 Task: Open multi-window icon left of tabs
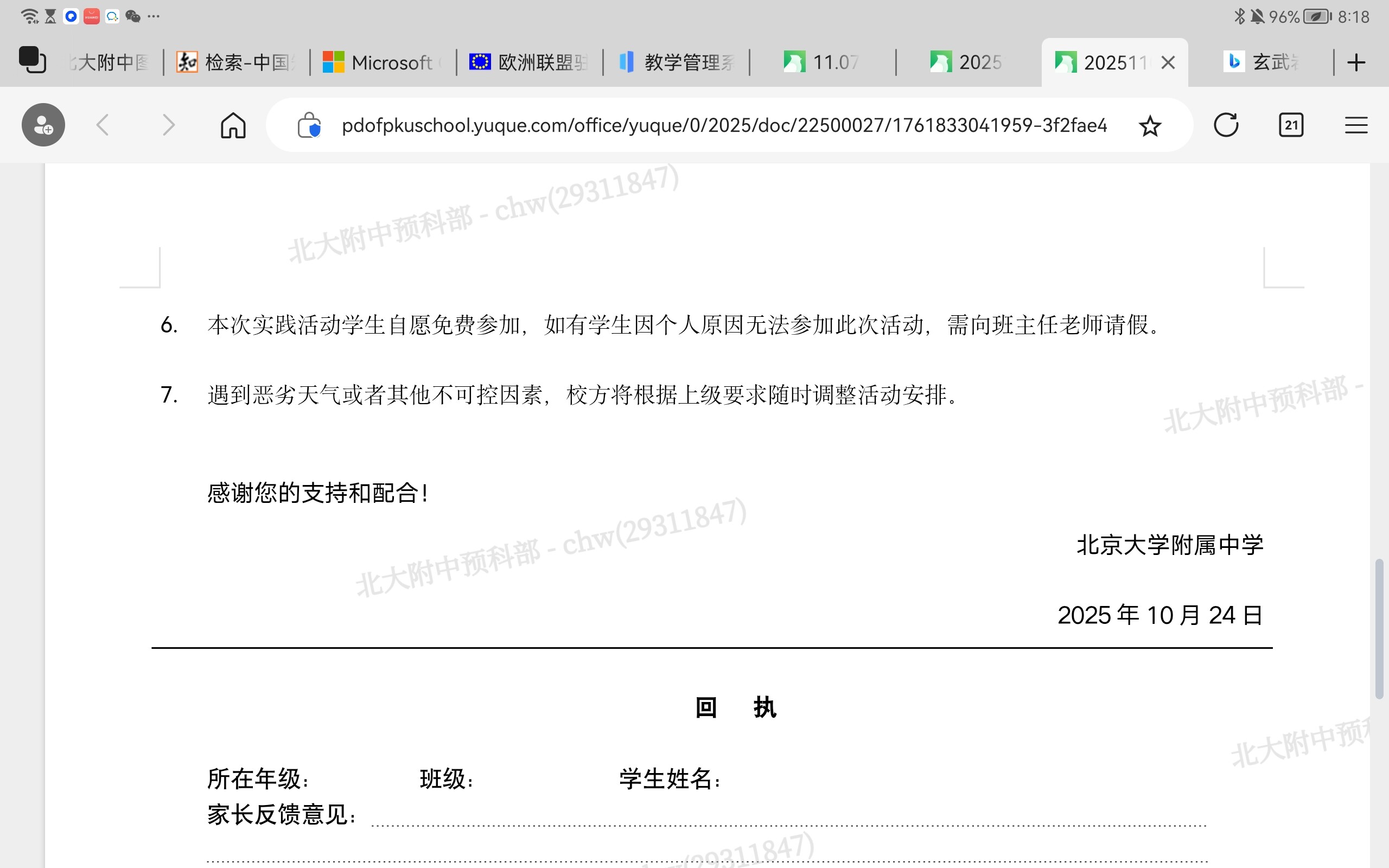pyautogui.click(x=32, y=60)
